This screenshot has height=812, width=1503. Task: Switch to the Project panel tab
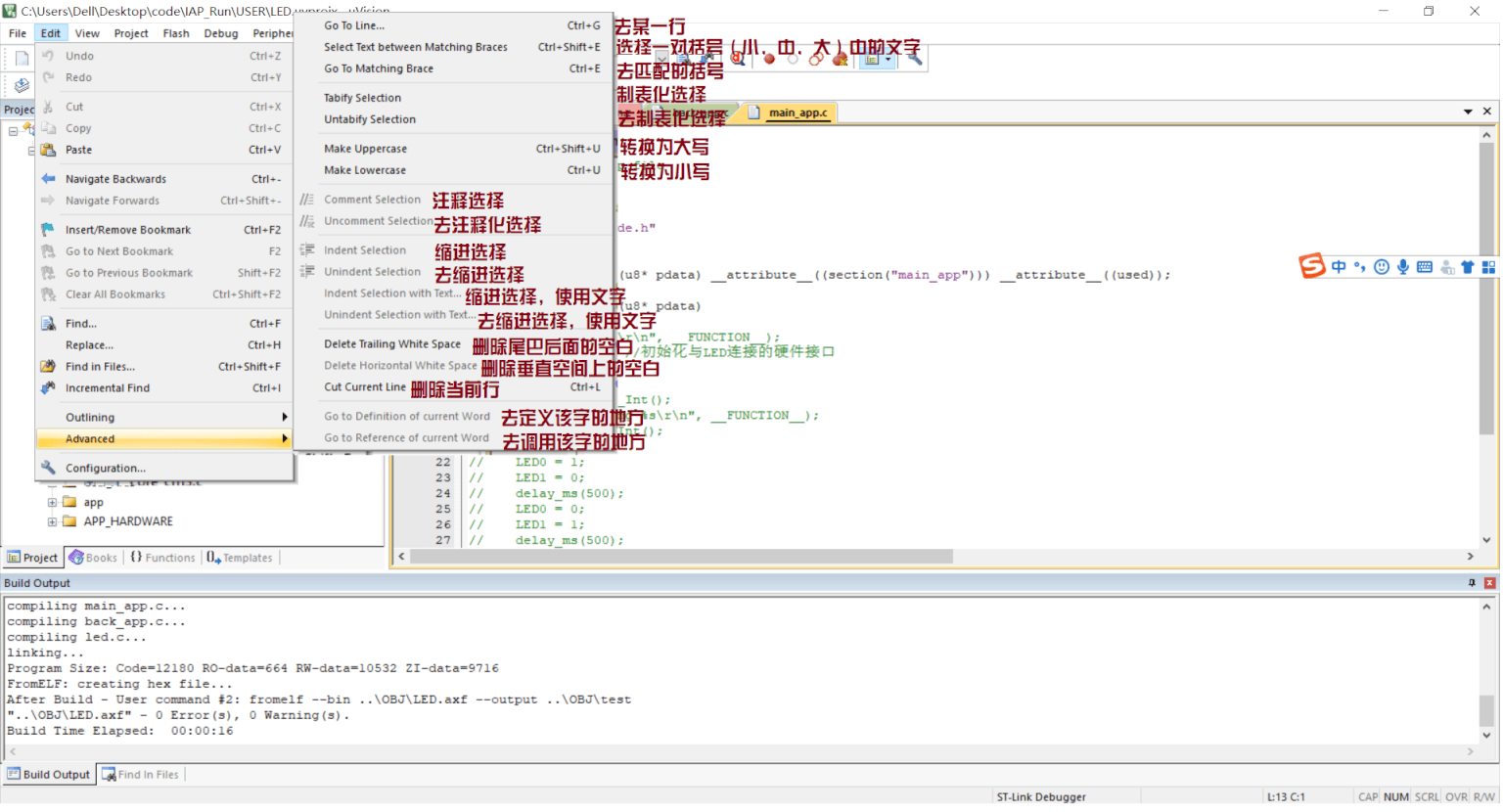click(x=33, y=558)
